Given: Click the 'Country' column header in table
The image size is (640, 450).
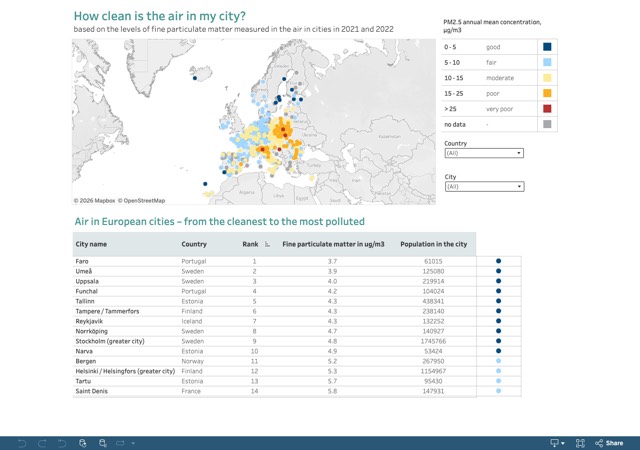Looking at the screenshot, I should [194, 244].
